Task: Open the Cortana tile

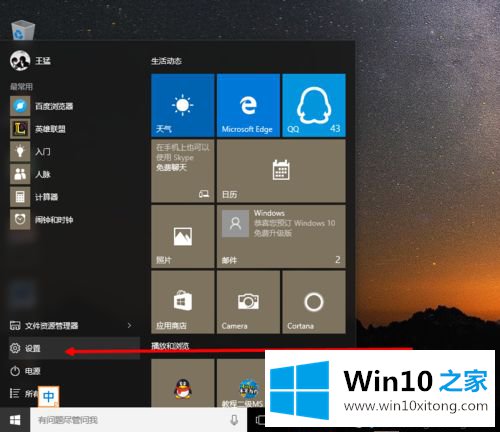Action: pos(314,302)
